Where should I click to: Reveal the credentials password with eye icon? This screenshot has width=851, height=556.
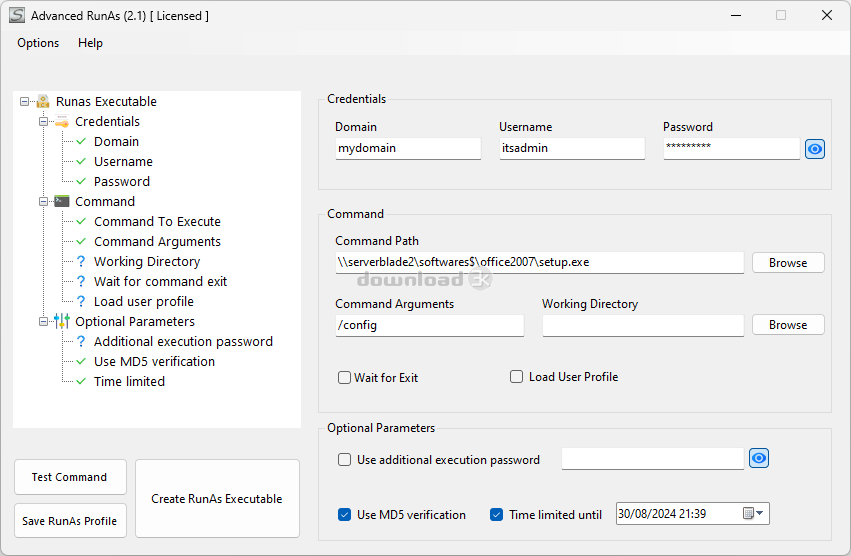[815, 149]
